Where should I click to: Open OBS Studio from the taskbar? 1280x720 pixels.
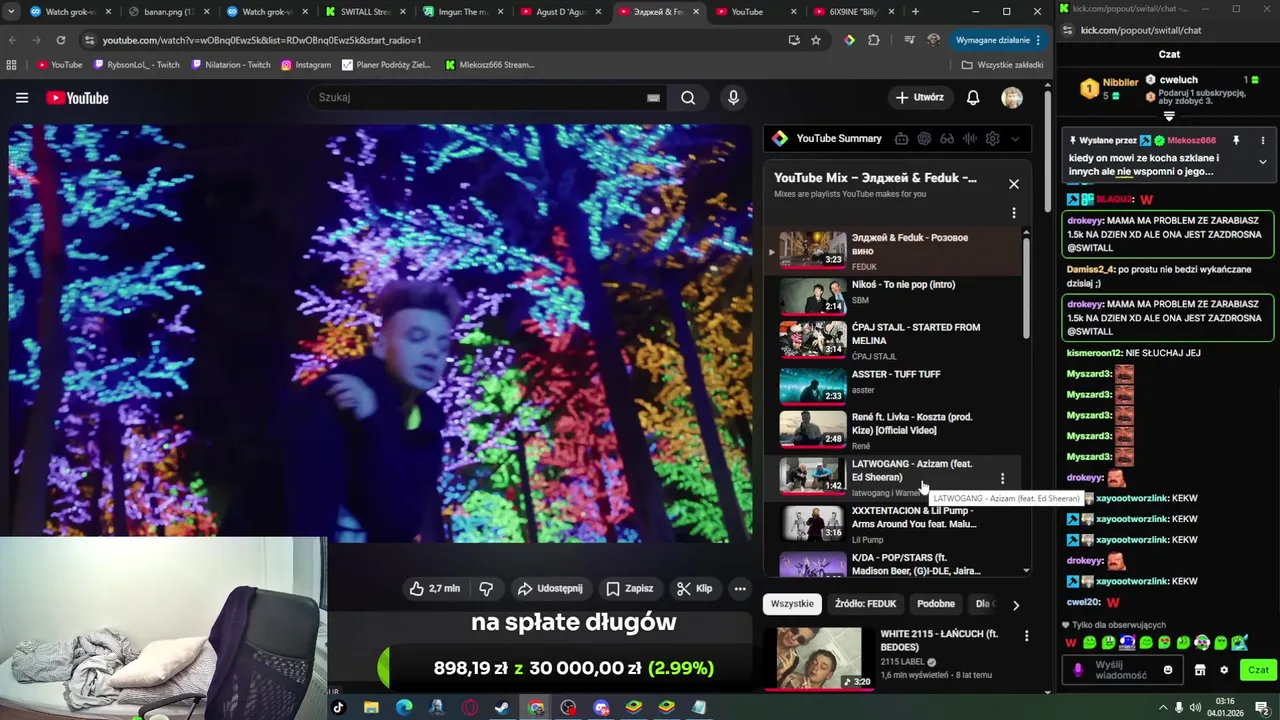pyautogui.click(x=568, y=707)
